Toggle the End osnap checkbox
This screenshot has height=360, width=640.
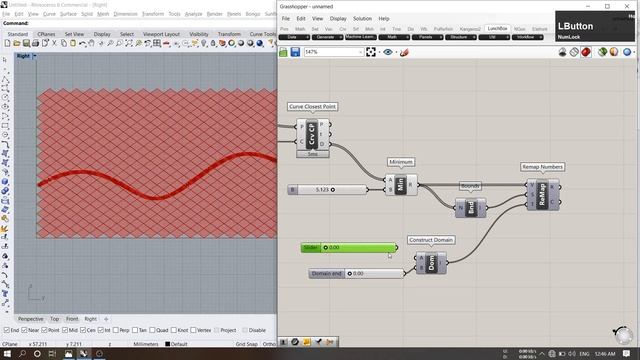click(x=7, y=330)
